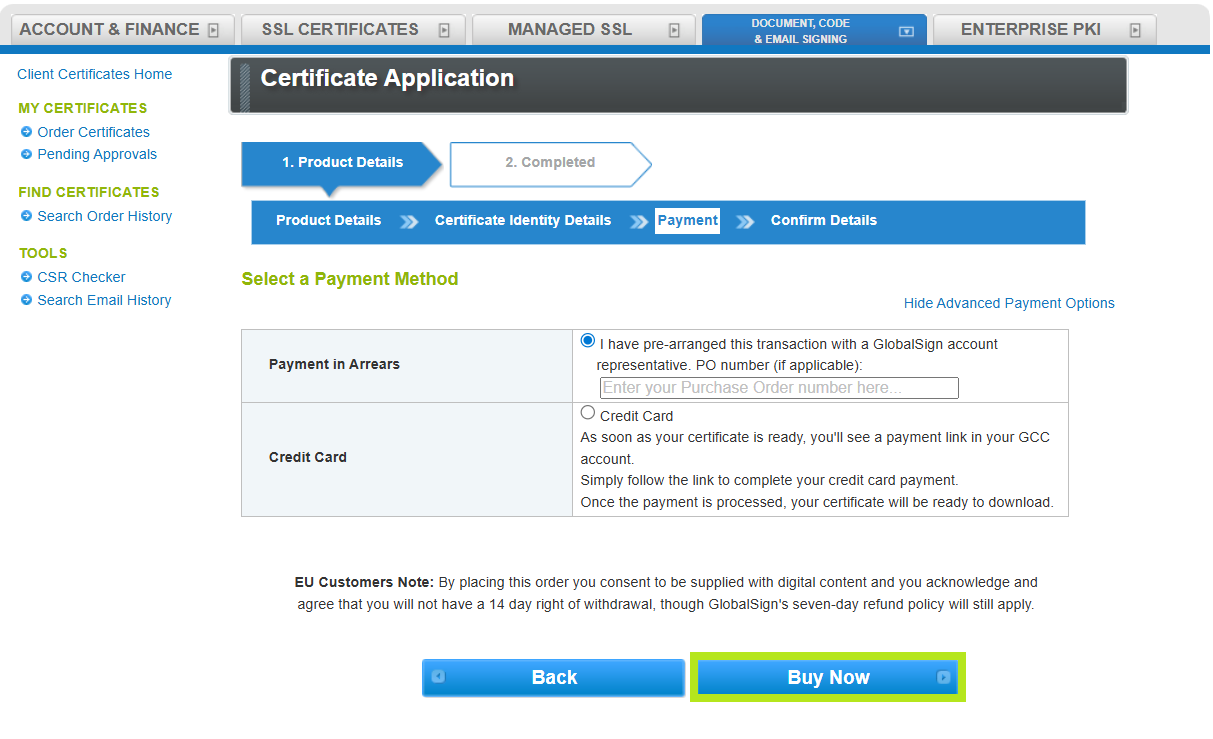Open Client Certificates Home link
1213x739 pixels.
94,74
